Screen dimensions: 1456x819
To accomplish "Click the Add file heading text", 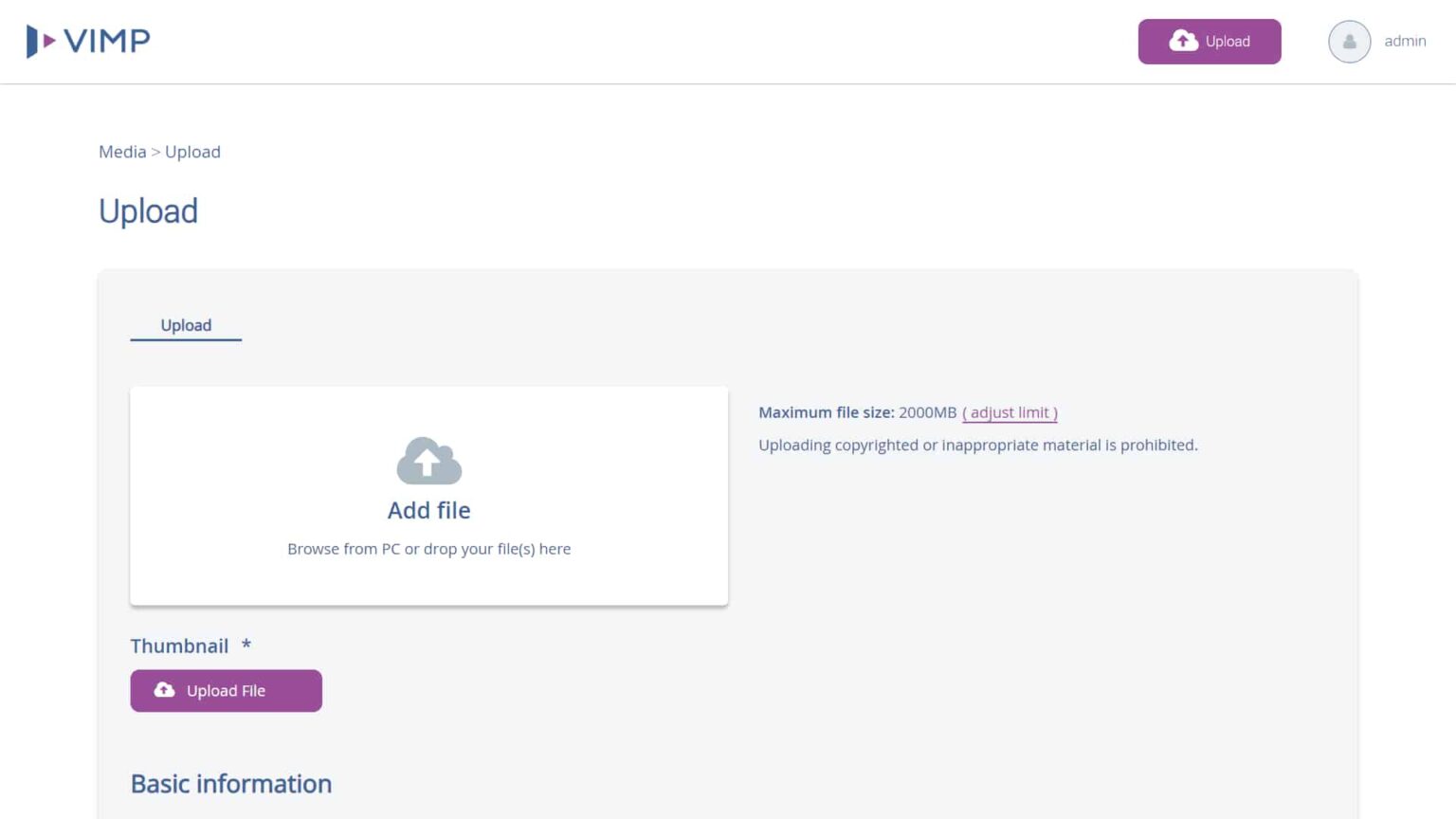I will (x=428, y=510).
